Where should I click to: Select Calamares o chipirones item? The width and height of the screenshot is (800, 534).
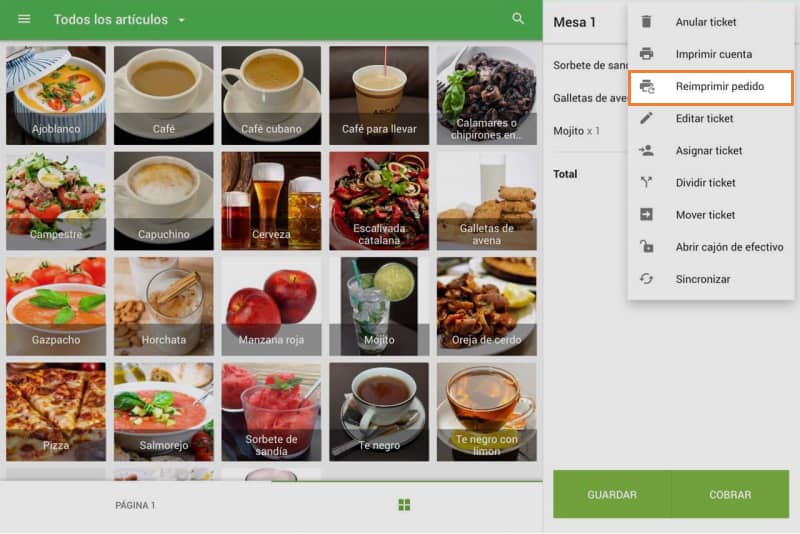[x=487, y=95]
